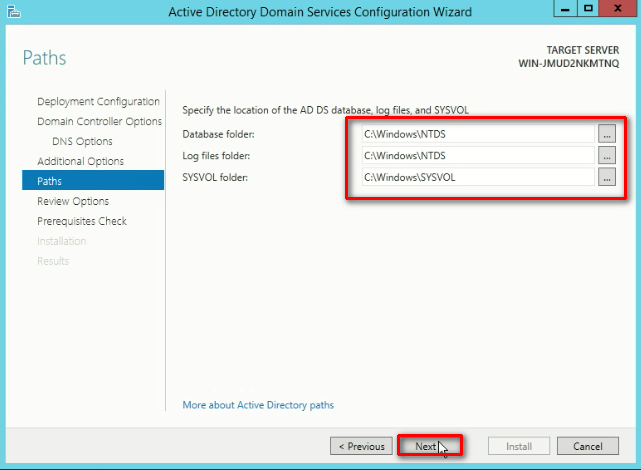Screen dimensions: 641x470
Task: Click the Next button
Action: [x=430, y=446]
